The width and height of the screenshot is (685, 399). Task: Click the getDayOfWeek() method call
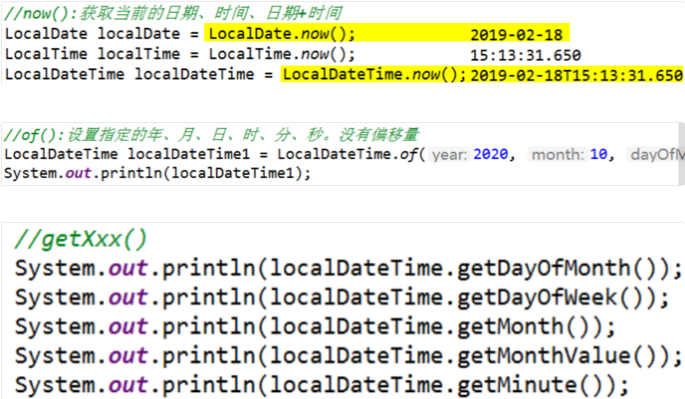pyautogui.click(x=549, y=297)
